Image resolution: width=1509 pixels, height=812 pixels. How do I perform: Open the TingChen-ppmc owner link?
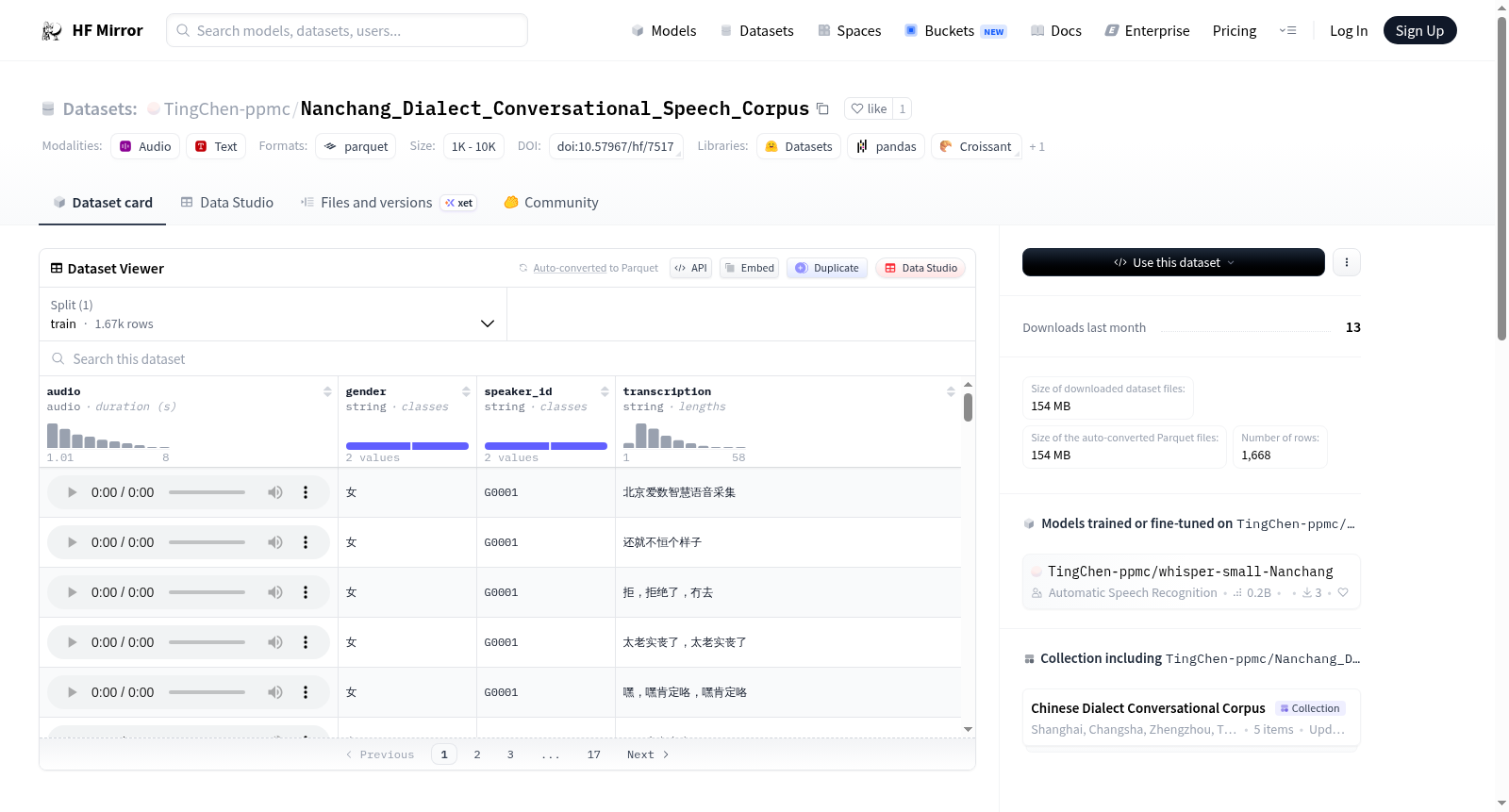point(226,108)
